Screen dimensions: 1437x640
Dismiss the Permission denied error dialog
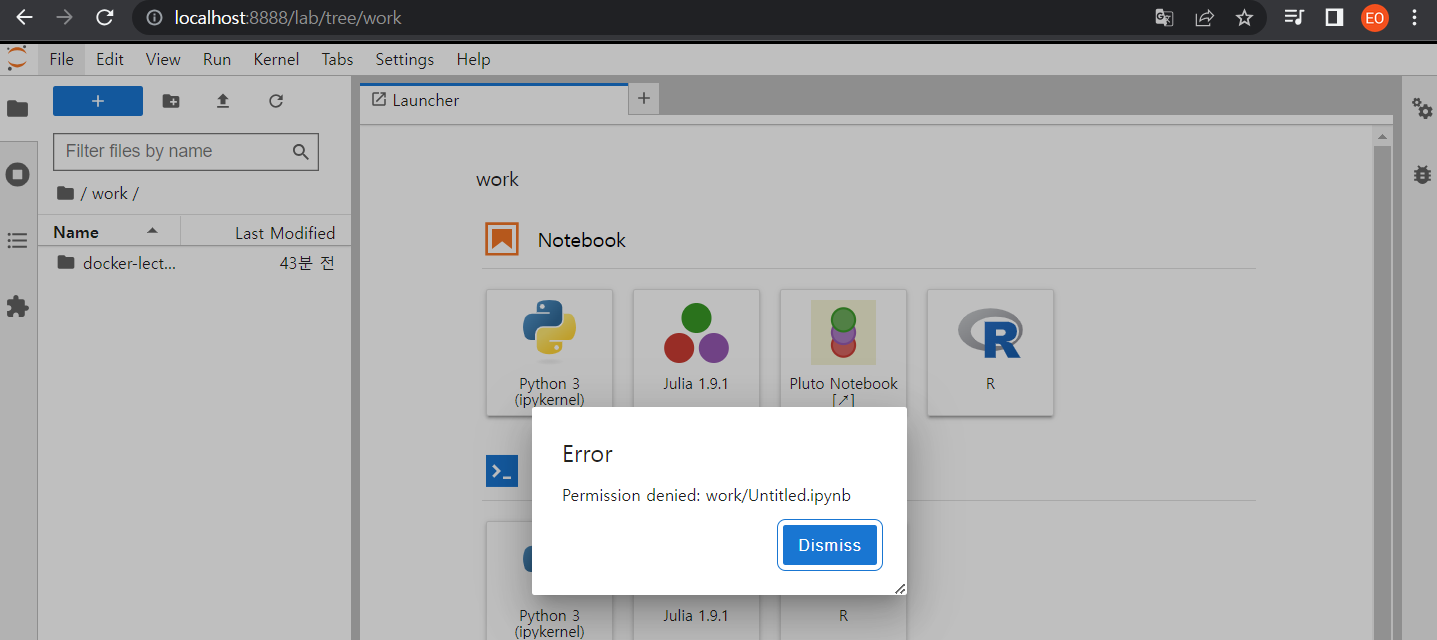click(829, 545)
